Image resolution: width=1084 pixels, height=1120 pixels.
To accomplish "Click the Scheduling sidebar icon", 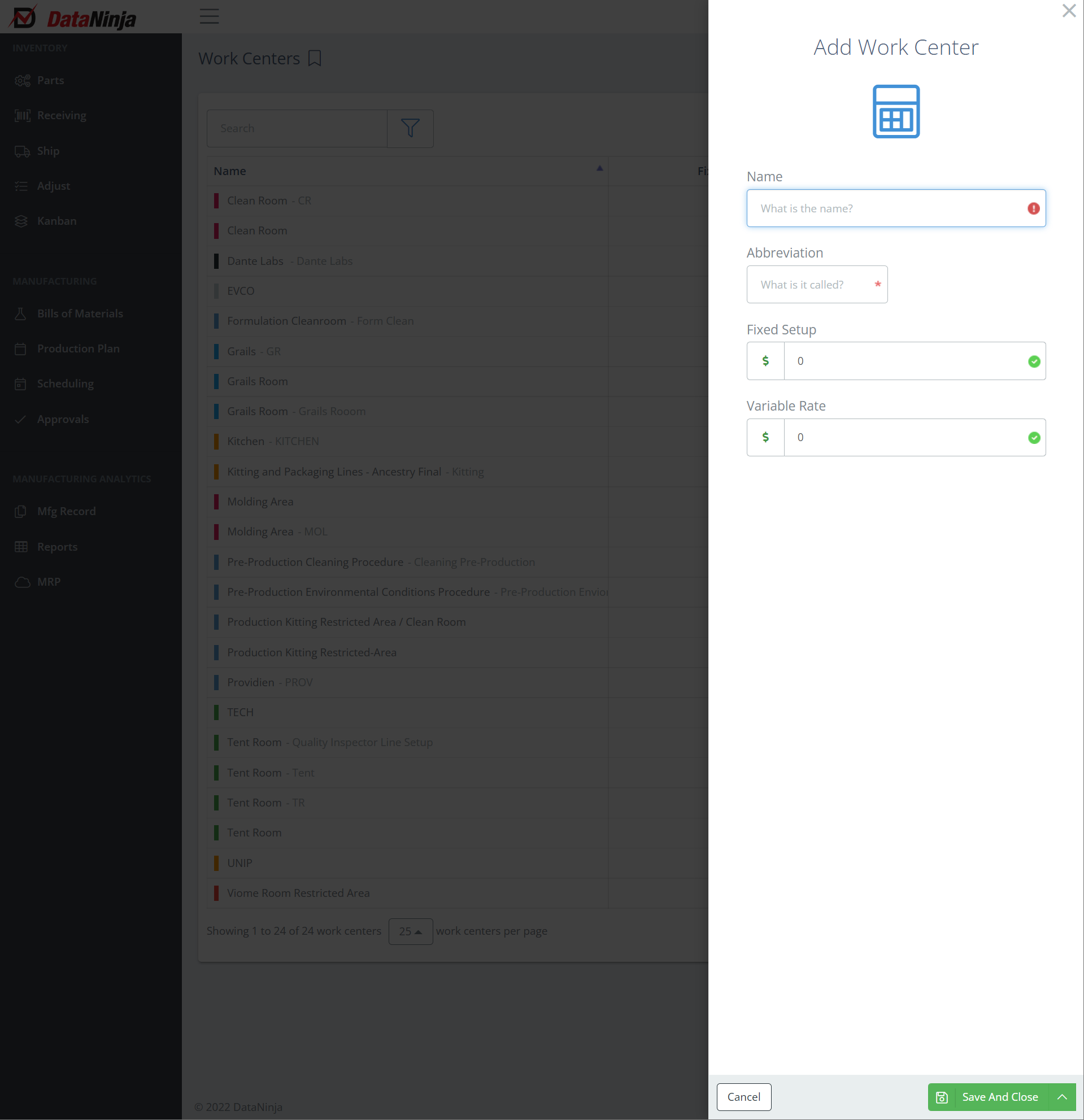I will (20, 384).
